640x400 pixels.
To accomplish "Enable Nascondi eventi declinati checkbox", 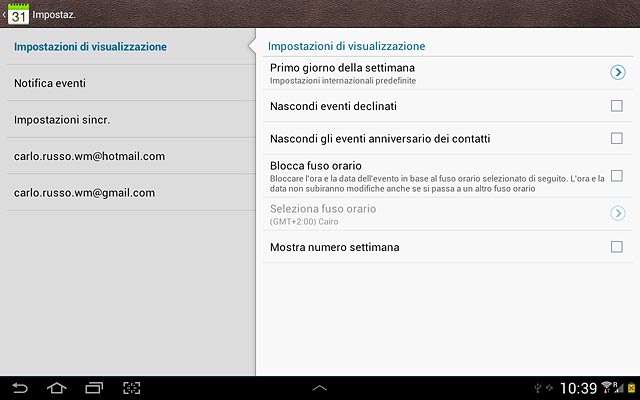I will click(x=616, y=106).
